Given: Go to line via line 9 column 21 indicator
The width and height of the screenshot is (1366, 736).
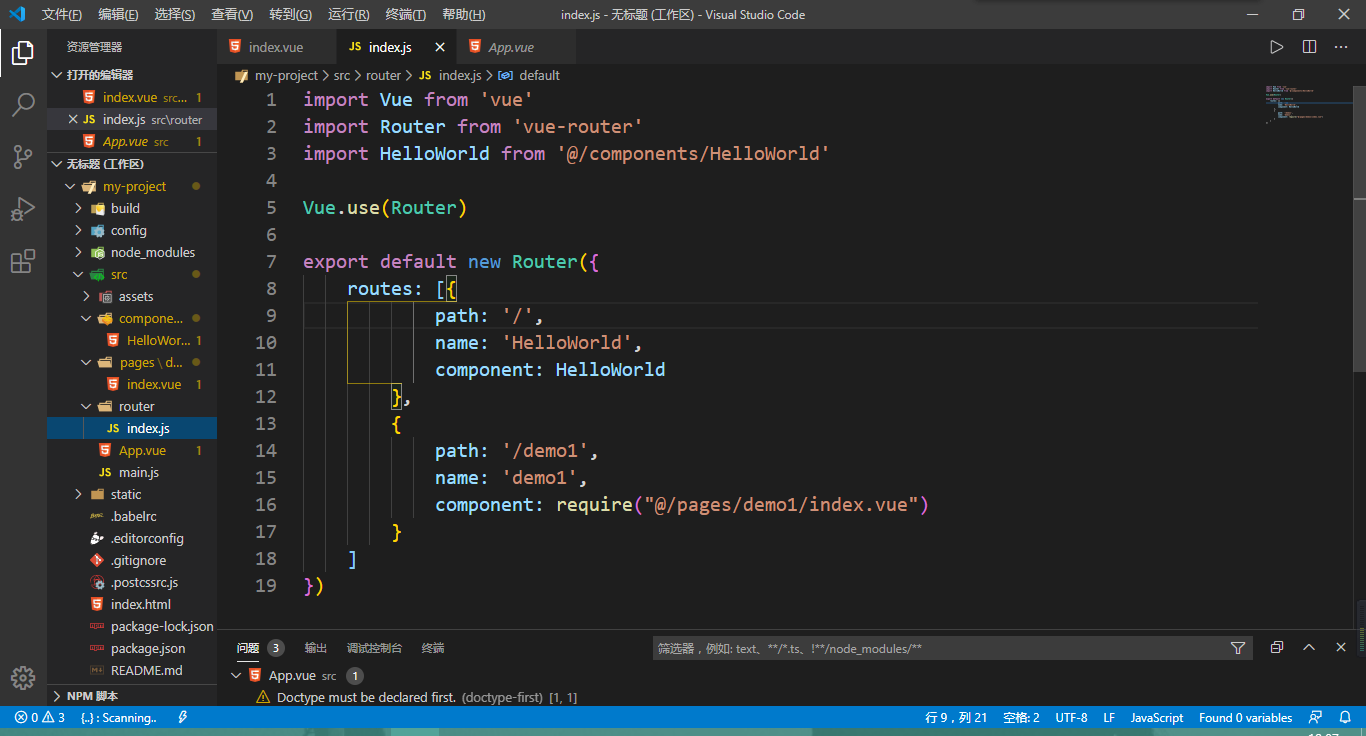Looking at the screenshot, I should click(956, 718).
